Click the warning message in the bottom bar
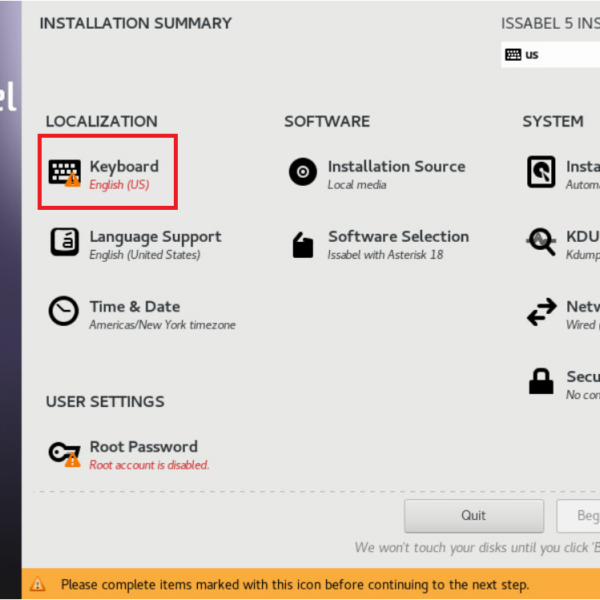600x600 pixels. [x=295, y=584]
